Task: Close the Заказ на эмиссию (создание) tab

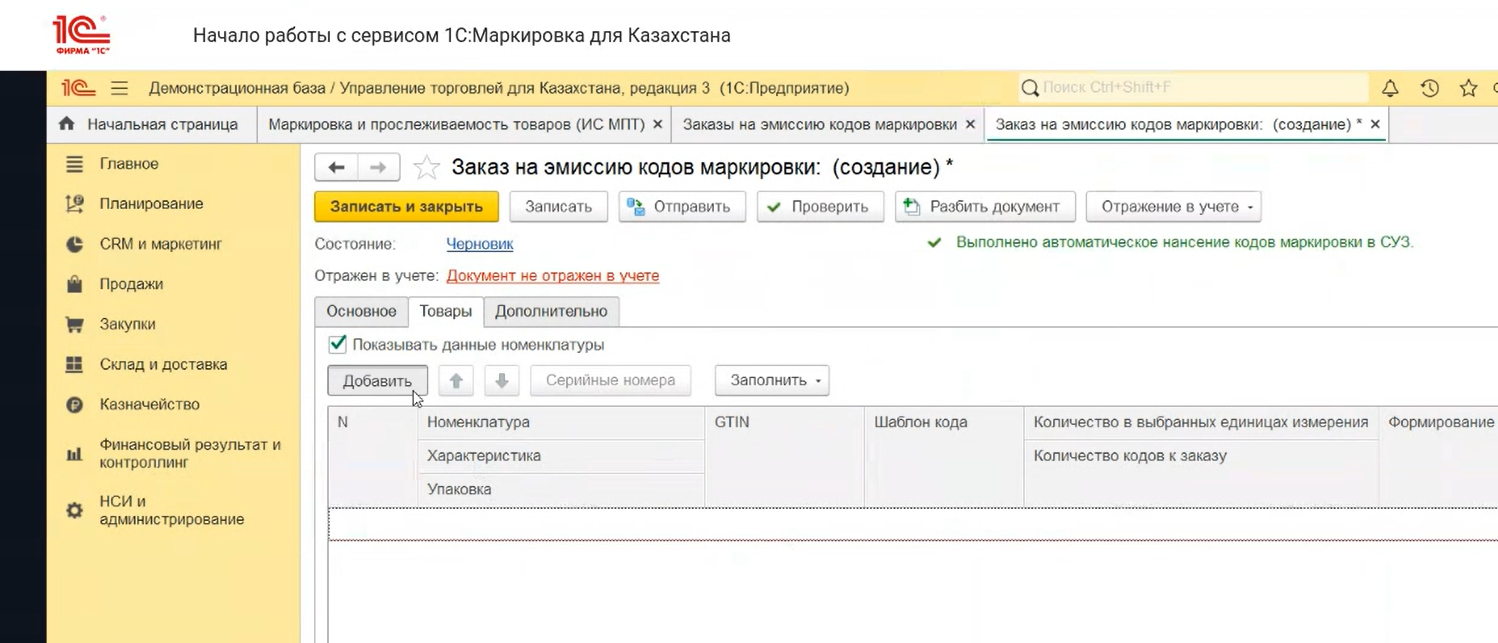Action: (1375, 124)
